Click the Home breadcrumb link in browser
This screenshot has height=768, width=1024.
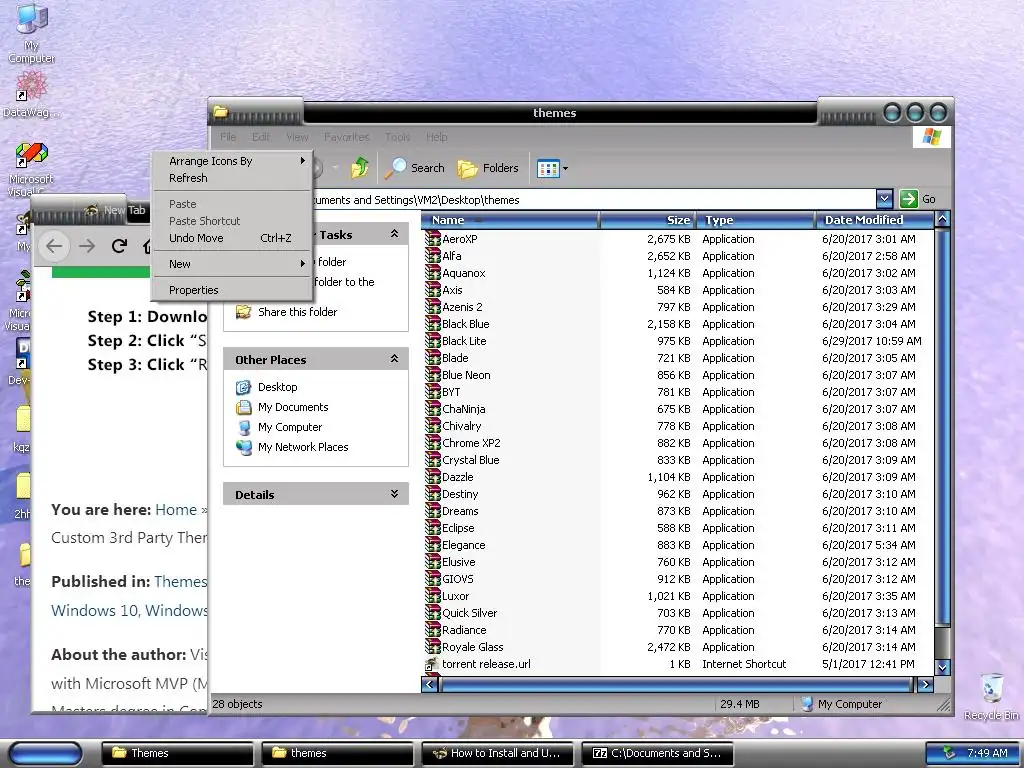point(176,509)
